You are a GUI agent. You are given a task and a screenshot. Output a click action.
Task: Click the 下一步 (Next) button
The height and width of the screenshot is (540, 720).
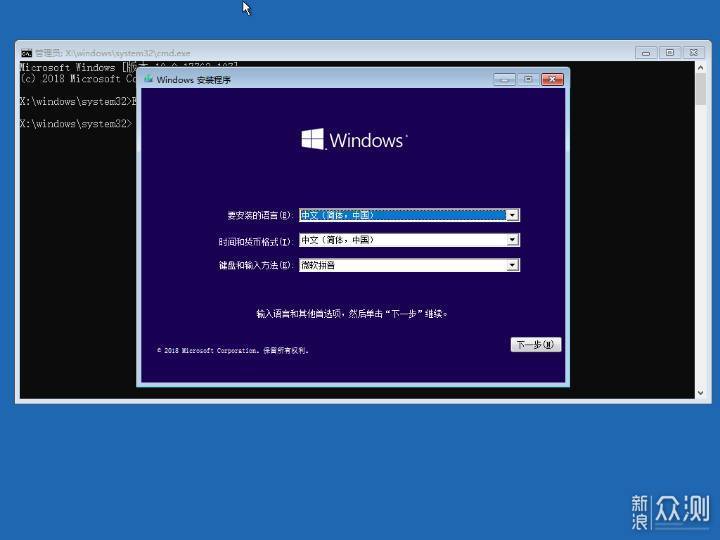coord(535,344)
